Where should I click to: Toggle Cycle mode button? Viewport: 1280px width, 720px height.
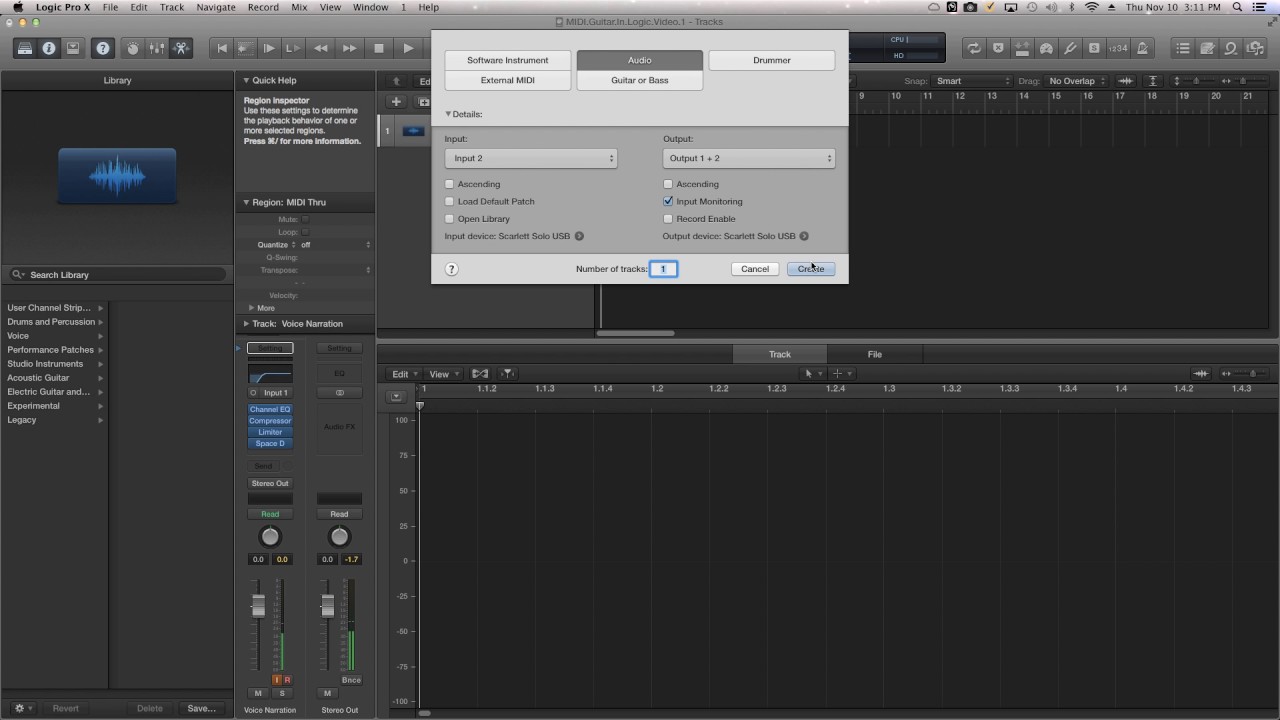pyautogui.click(x=973, y=48)
